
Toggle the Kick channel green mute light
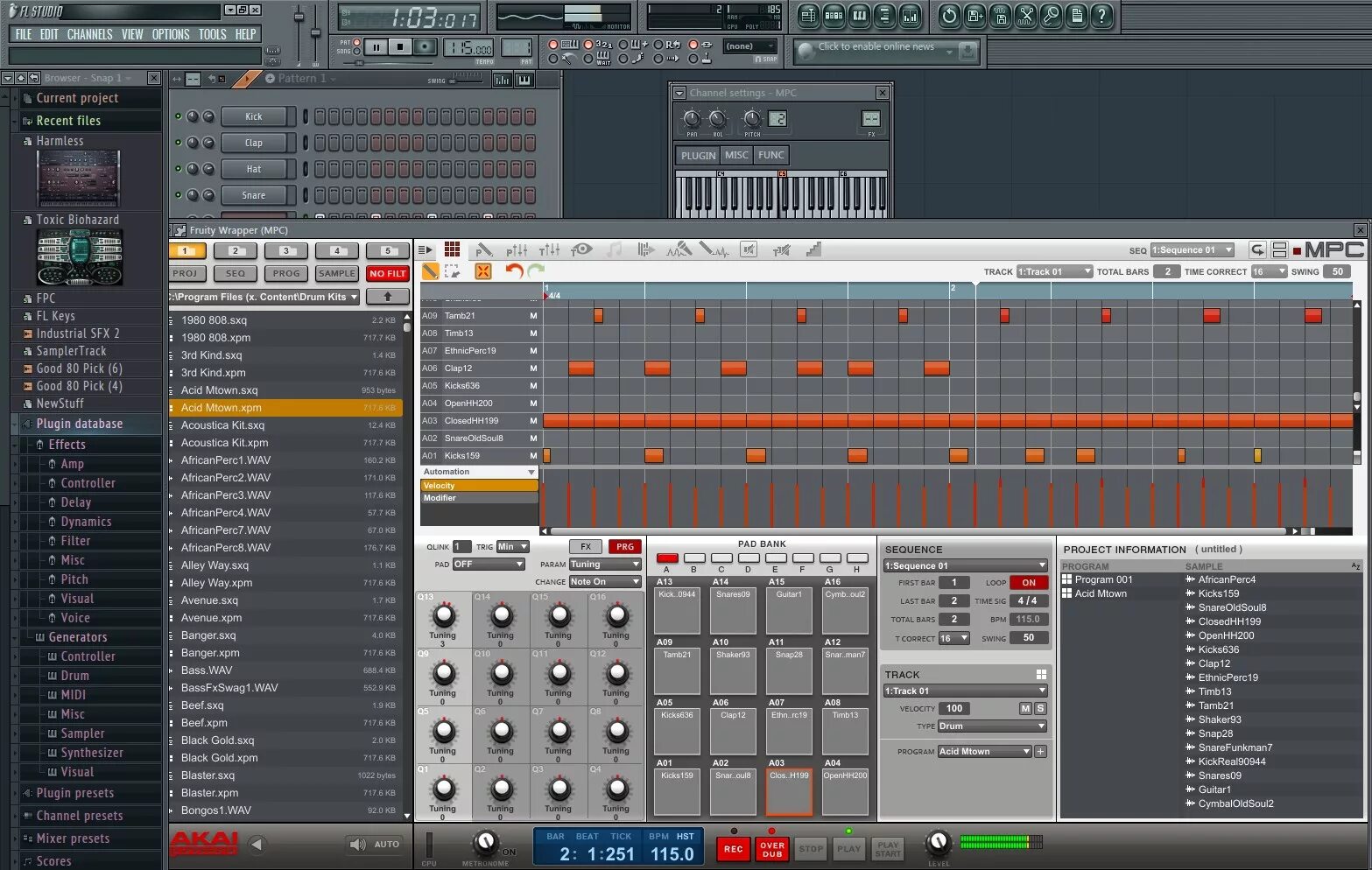tap(178, 116)
